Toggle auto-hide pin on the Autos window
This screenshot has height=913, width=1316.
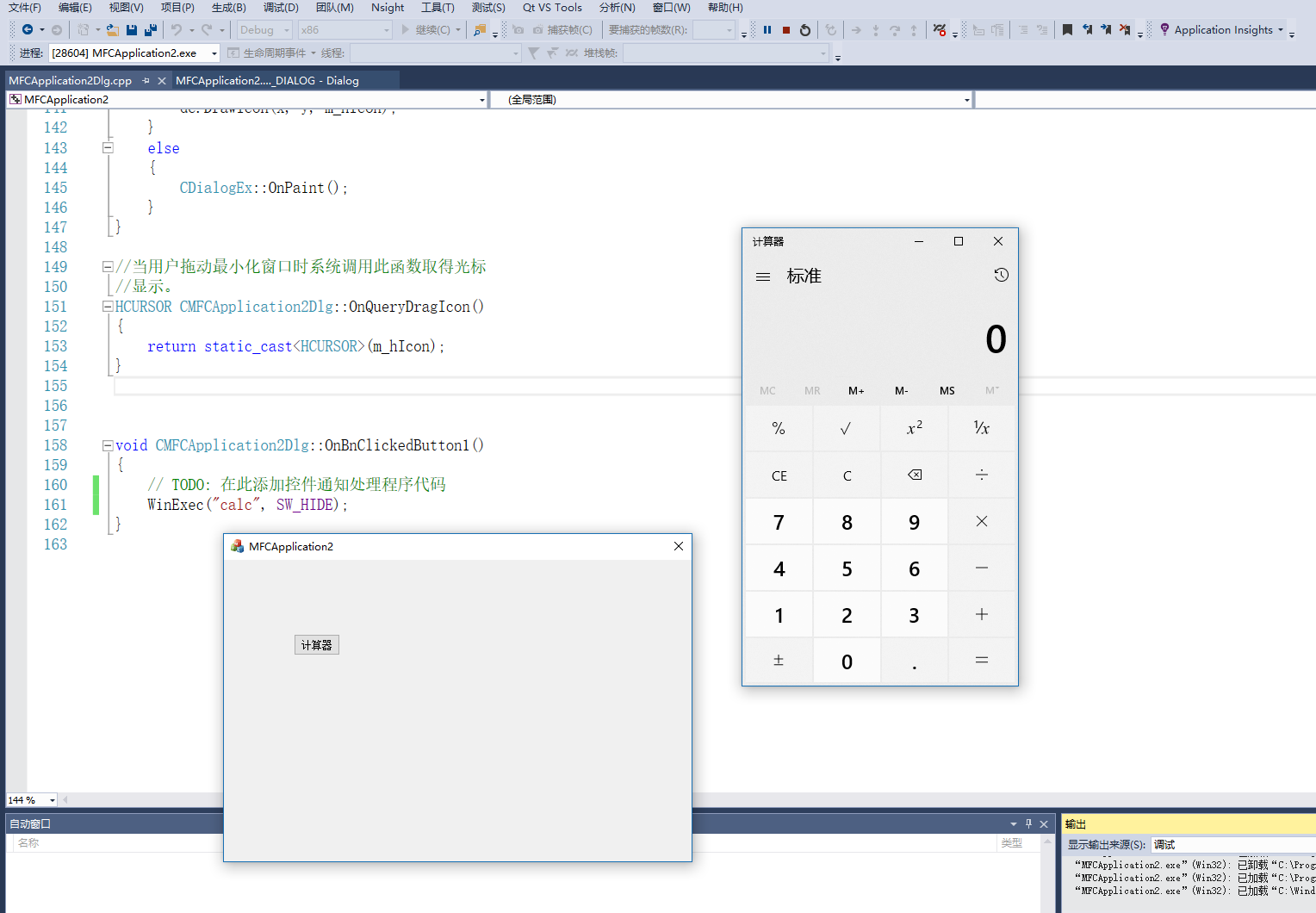click(1028, 823)
